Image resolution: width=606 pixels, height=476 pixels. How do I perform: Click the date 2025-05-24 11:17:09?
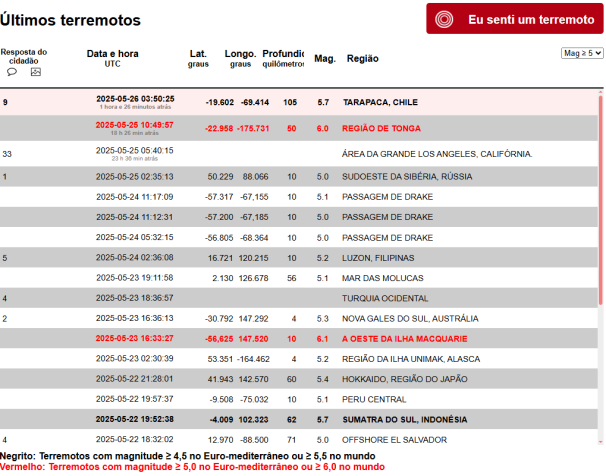134,197
